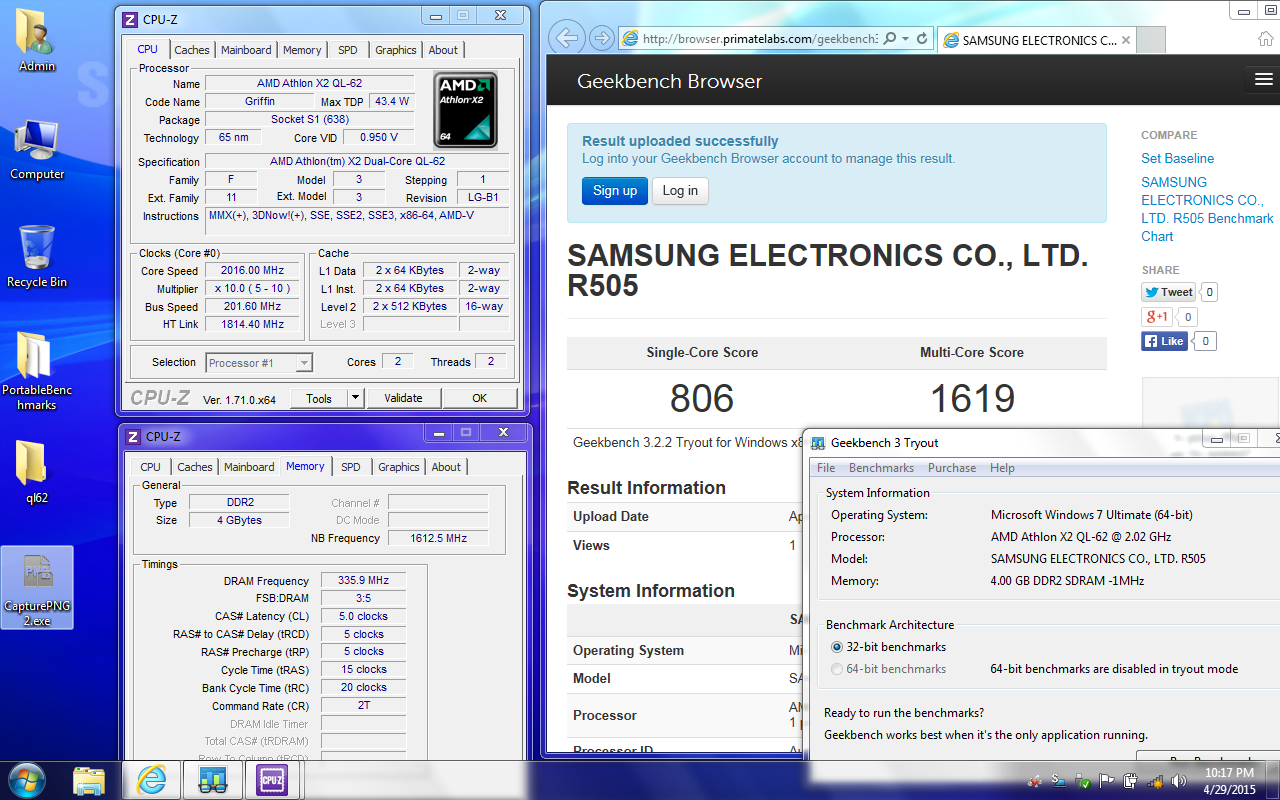Image resolution: width=1280 pixels, height=800 pixels.
Task: Switch to Mainboard tab in top CPU-Z
Action: [x=246, y=50]
